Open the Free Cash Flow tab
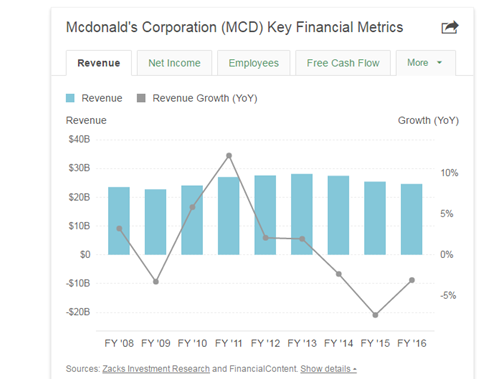Viewport: 481px width, 381px height. [343, 63]
